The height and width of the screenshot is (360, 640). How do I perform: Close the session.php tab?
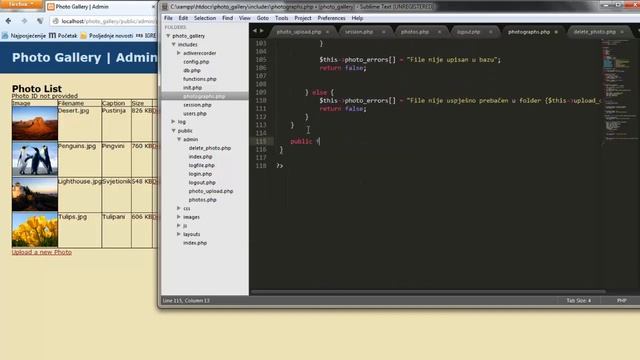(383, 32)
